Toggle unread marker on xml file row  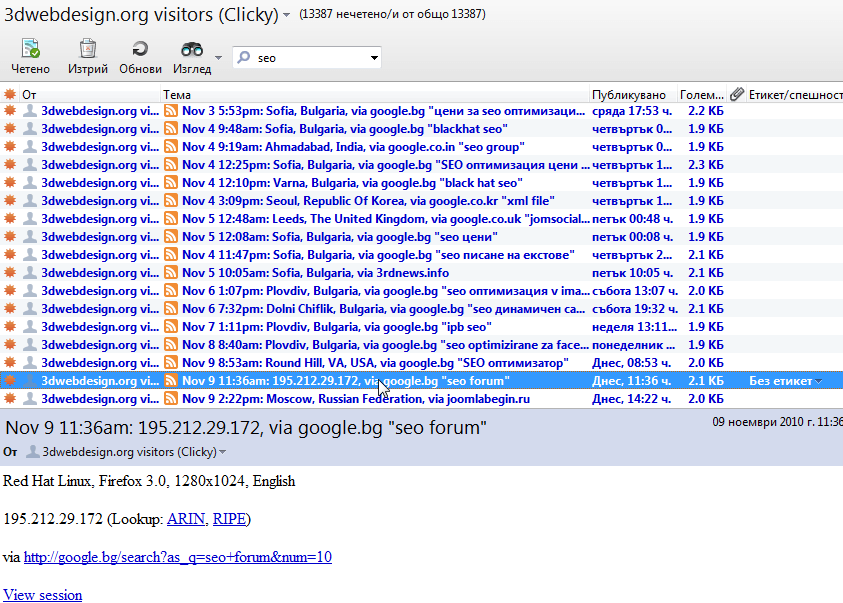point(10,200)
